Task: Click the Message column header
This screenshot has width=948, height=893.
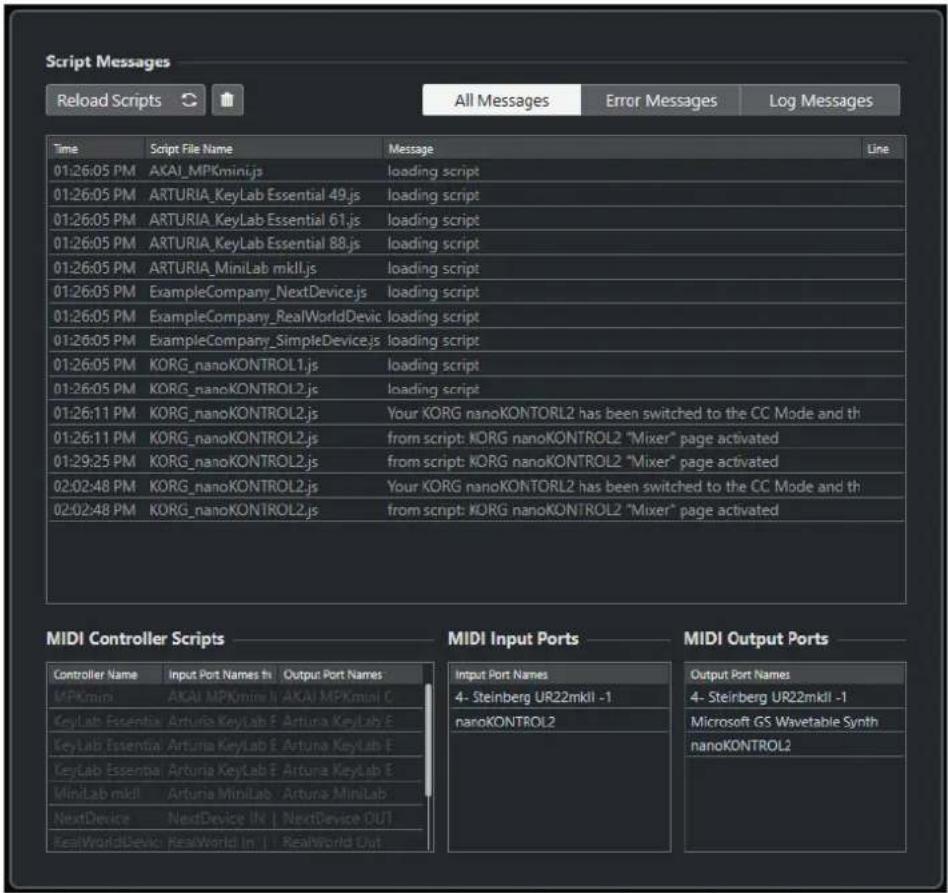Action: click(x=622, y=149)
